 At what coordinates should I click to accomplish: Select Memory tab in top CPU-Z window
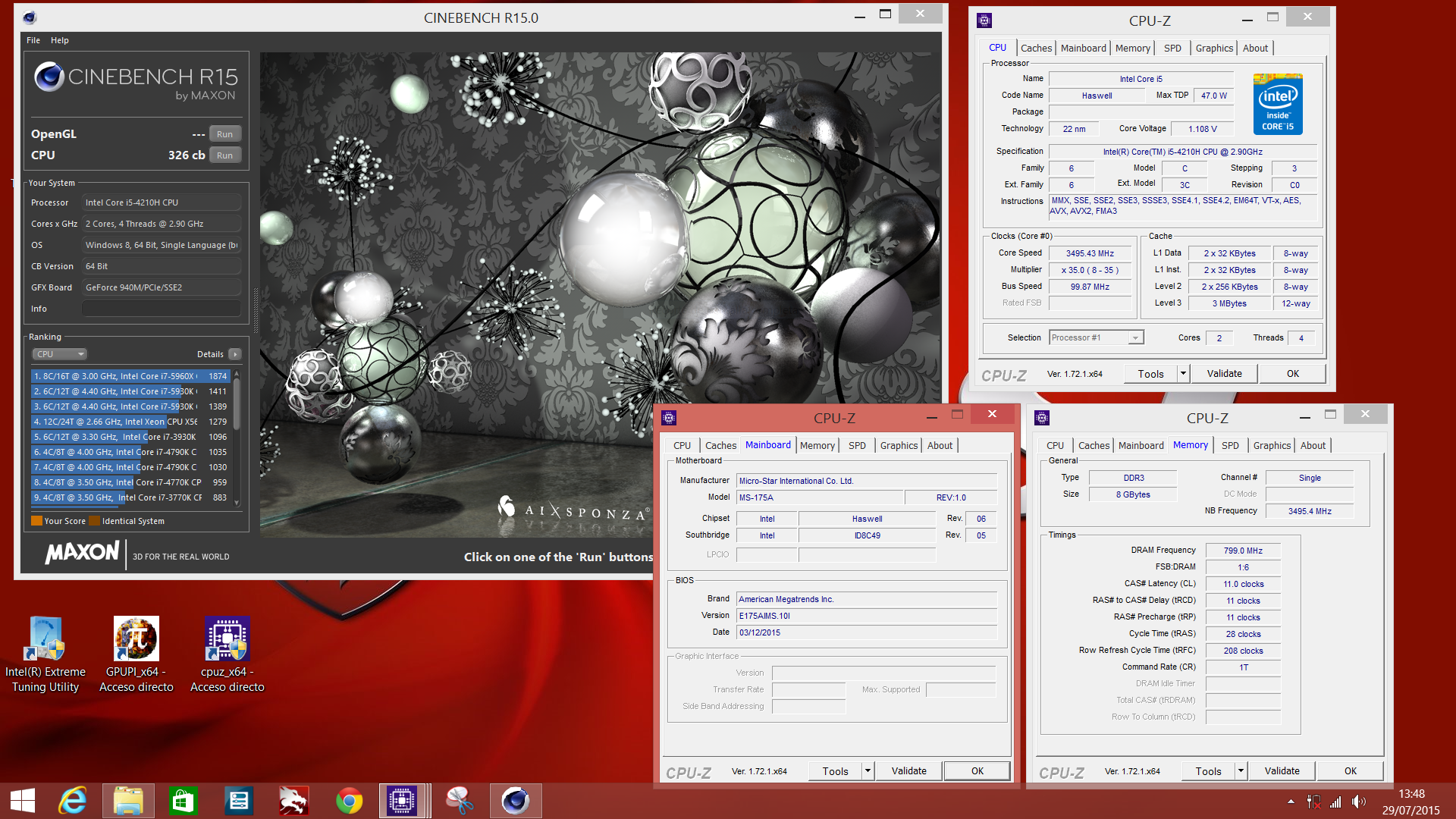click(x=1132, y=48)
